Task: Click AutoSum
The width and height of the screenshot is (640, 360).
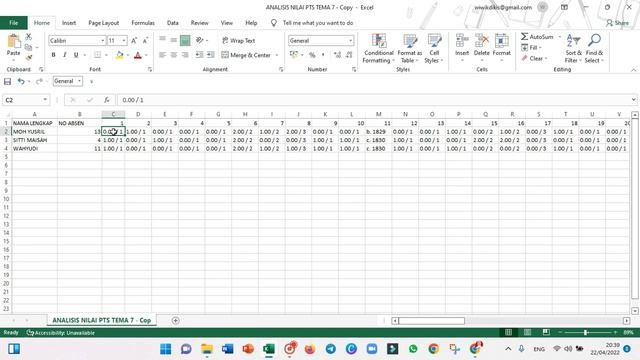Action: point(537,37)
